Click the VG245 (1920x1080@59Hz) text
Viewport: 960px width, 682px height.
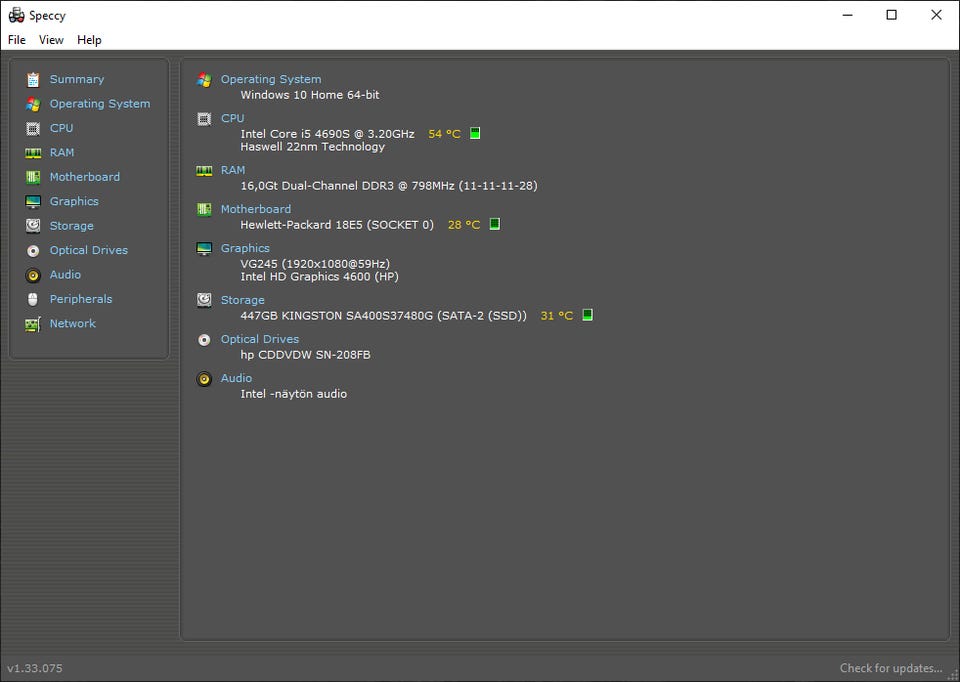click(x=315, y=264)
